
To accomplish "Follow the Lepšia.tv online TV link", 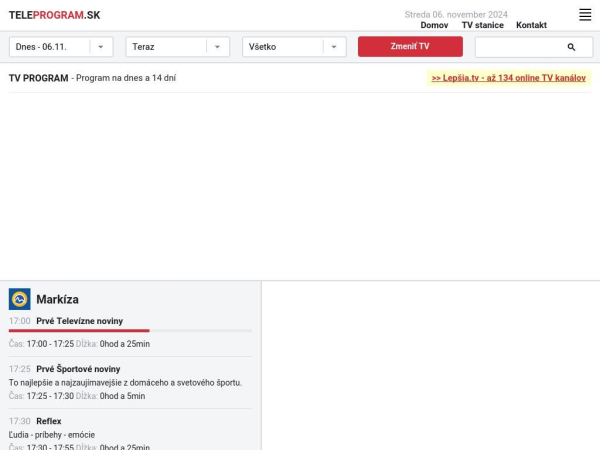I will coord(508,78).
